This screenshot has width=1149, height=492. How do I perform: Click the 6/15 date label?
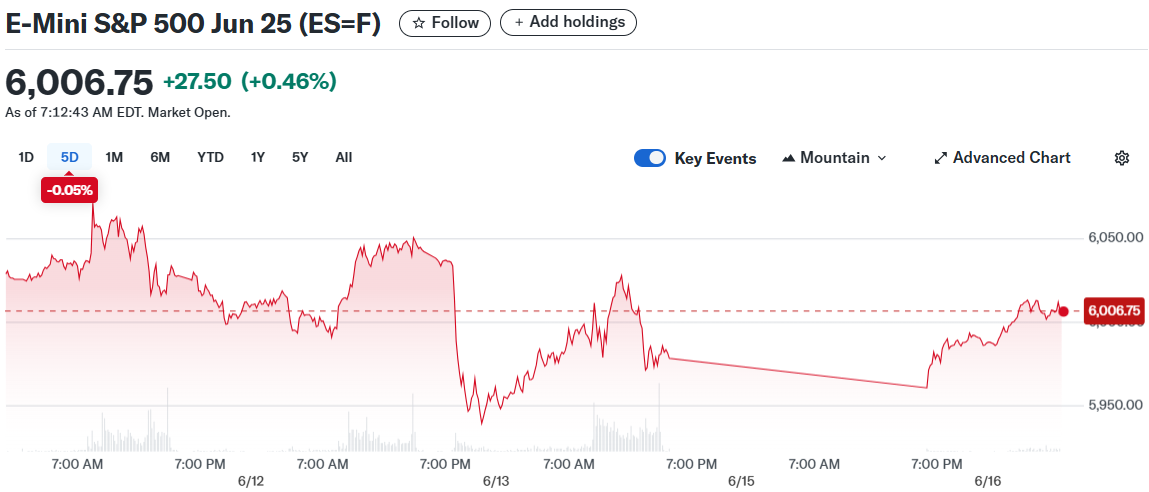(x=741, y=481)
